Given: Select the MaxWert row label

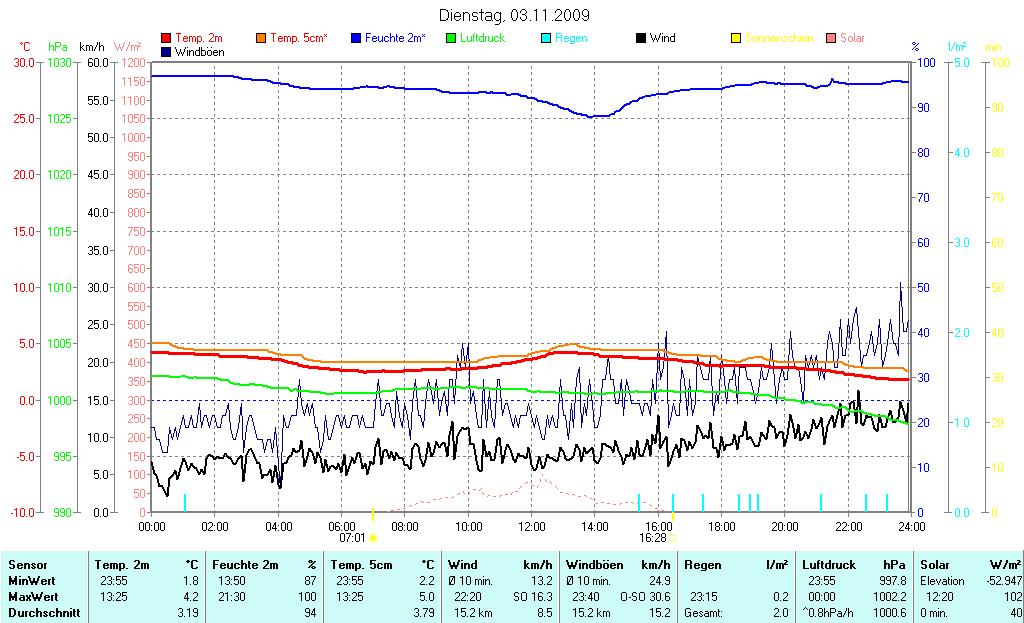Looking at the screenshot, I should coord(32,597).
